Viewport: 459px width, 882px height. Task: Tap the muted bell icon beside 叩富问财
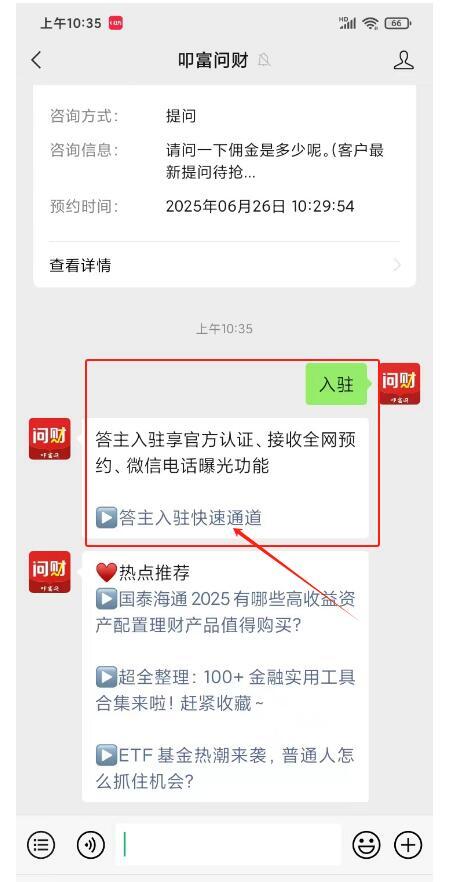coord(264,60)
